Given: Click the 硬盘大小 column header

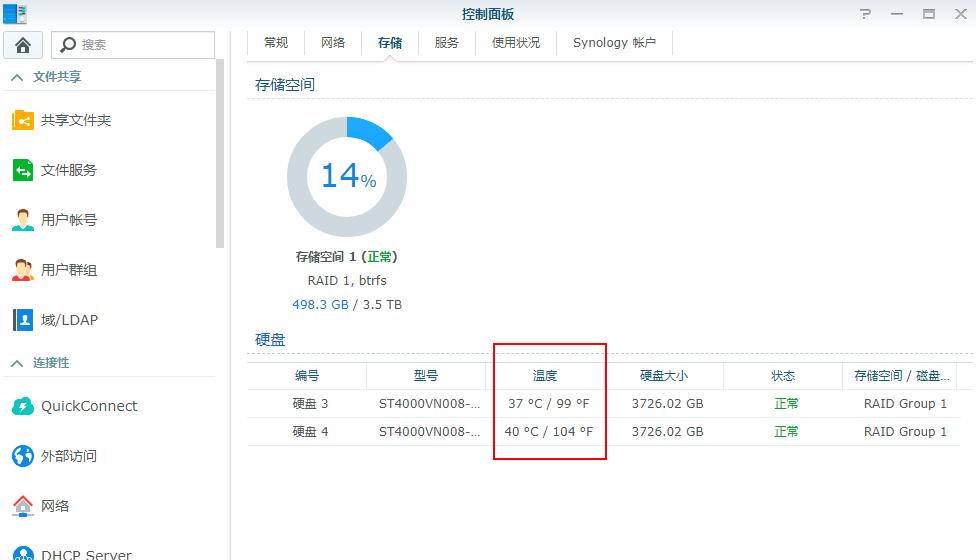Looking at the screenshot, I should (664, 376).
